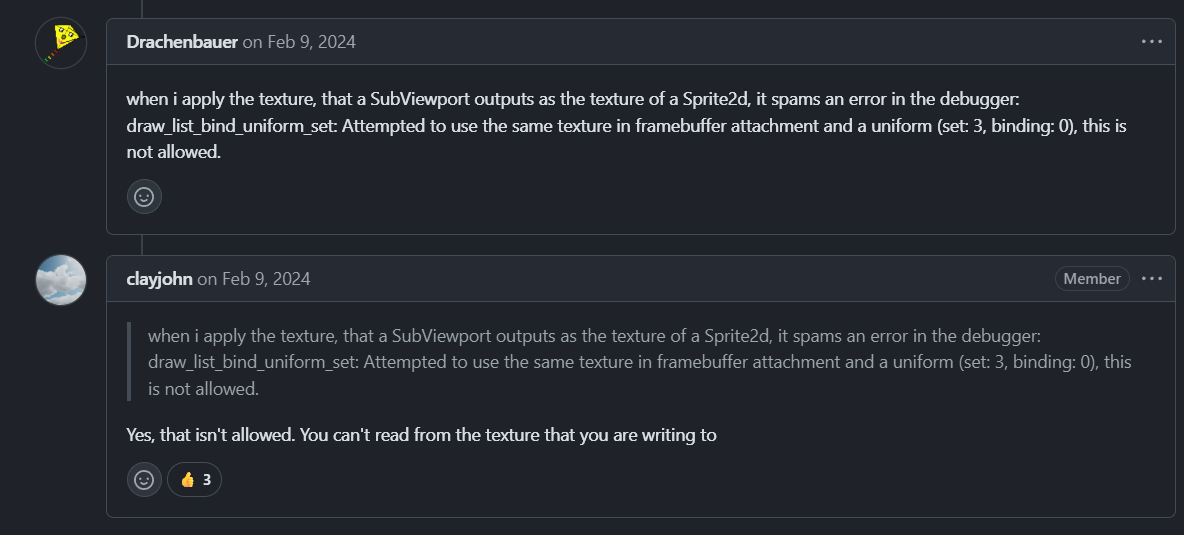
Task: Open the permalink date on clayjohn's reply
Action: pyautogui.click(x=266, y=279)
